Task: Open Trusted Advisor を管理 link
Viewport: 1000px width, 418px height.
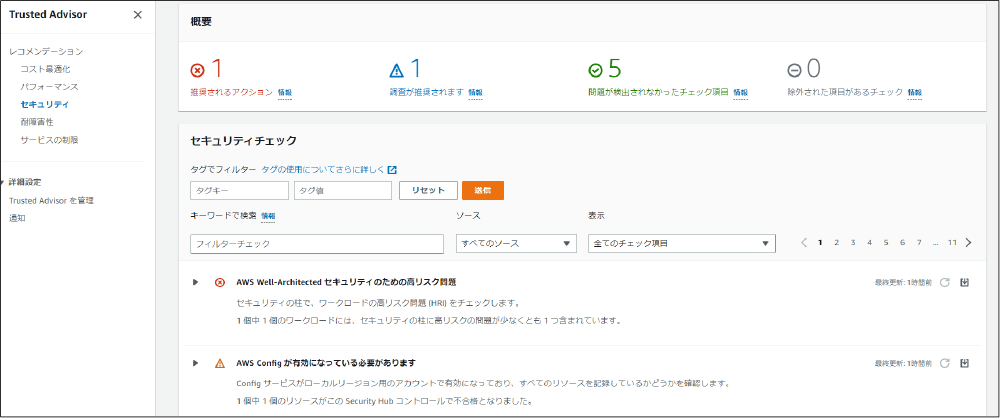Action: click(x=52, y=200)
